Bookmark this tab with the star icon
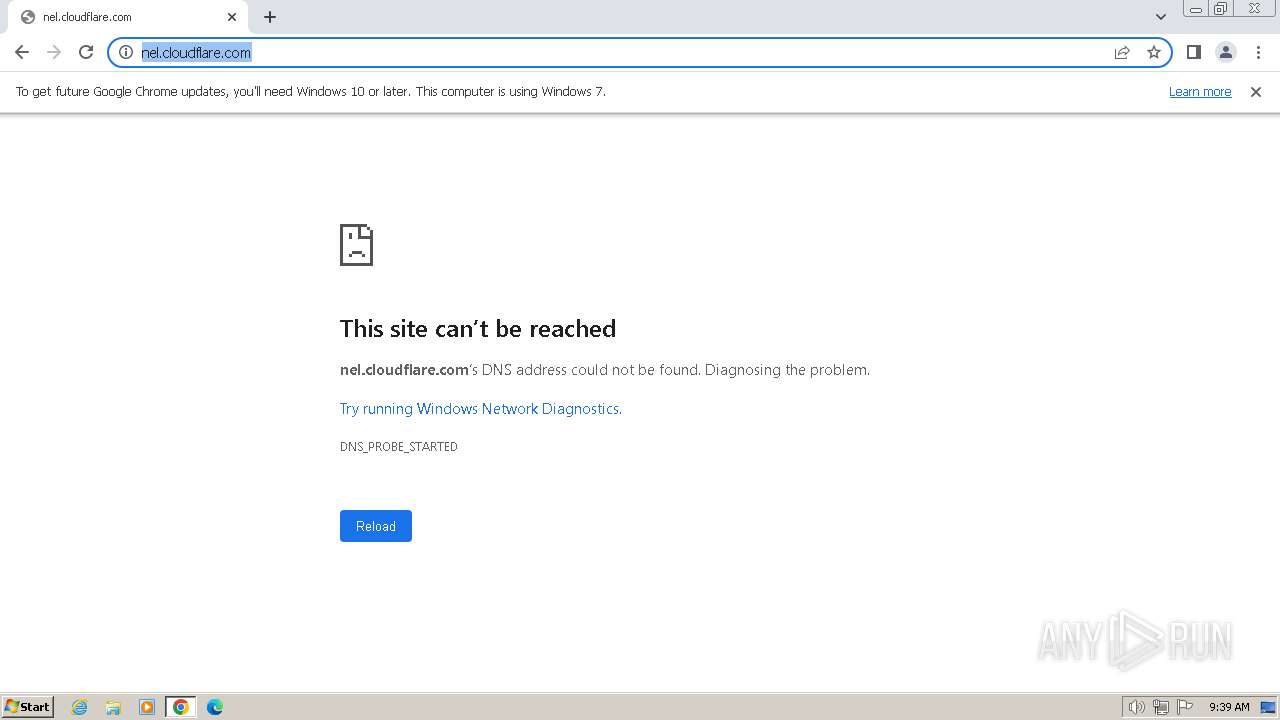The height and width of the screenshot is (720, 1280). coord(1154,52)
